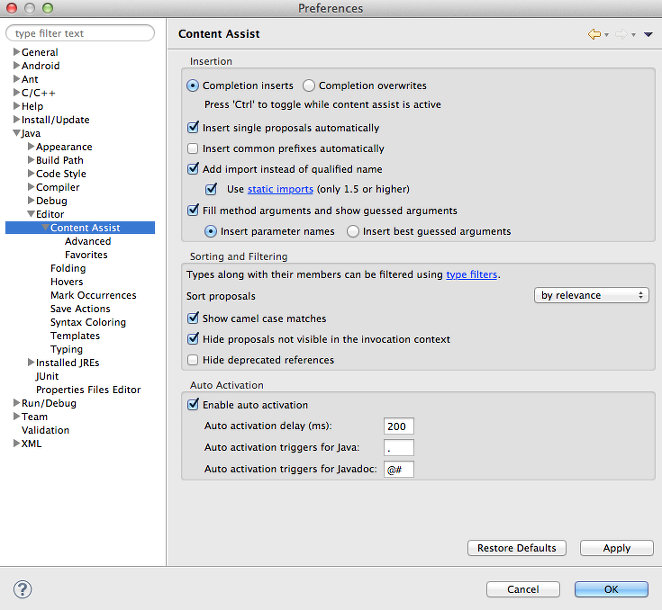Select Hovers in the tree
Viewport: 662px width, 610px height.
click(67, 282)
